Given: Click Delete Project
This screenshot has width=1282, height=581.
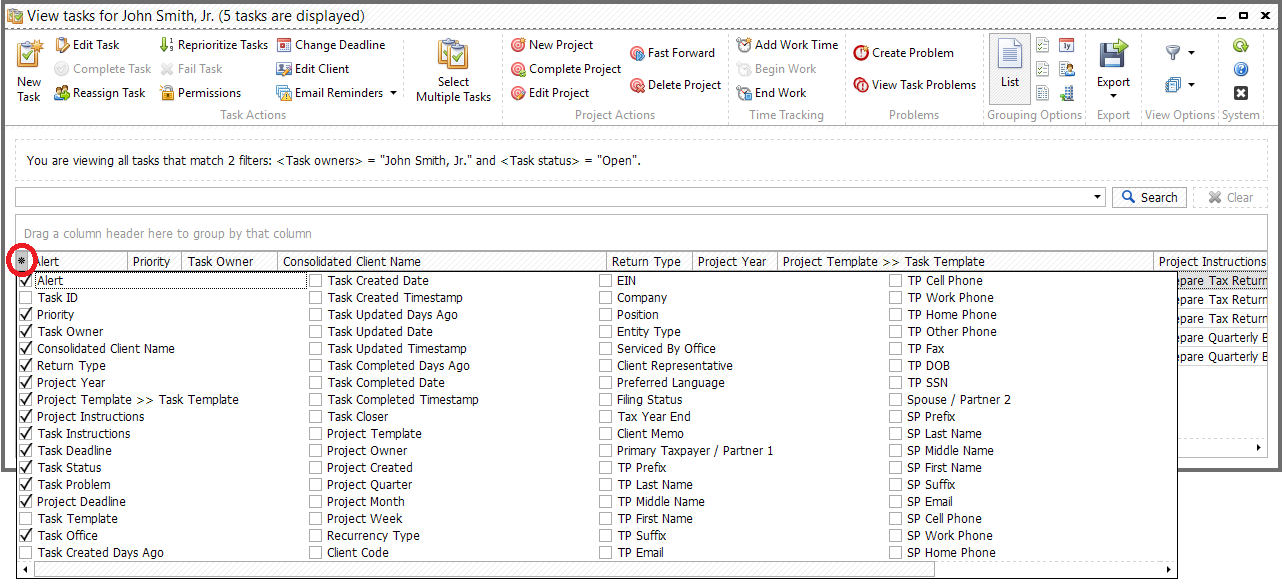Looking at the screenshot, I should pos(675,85).
